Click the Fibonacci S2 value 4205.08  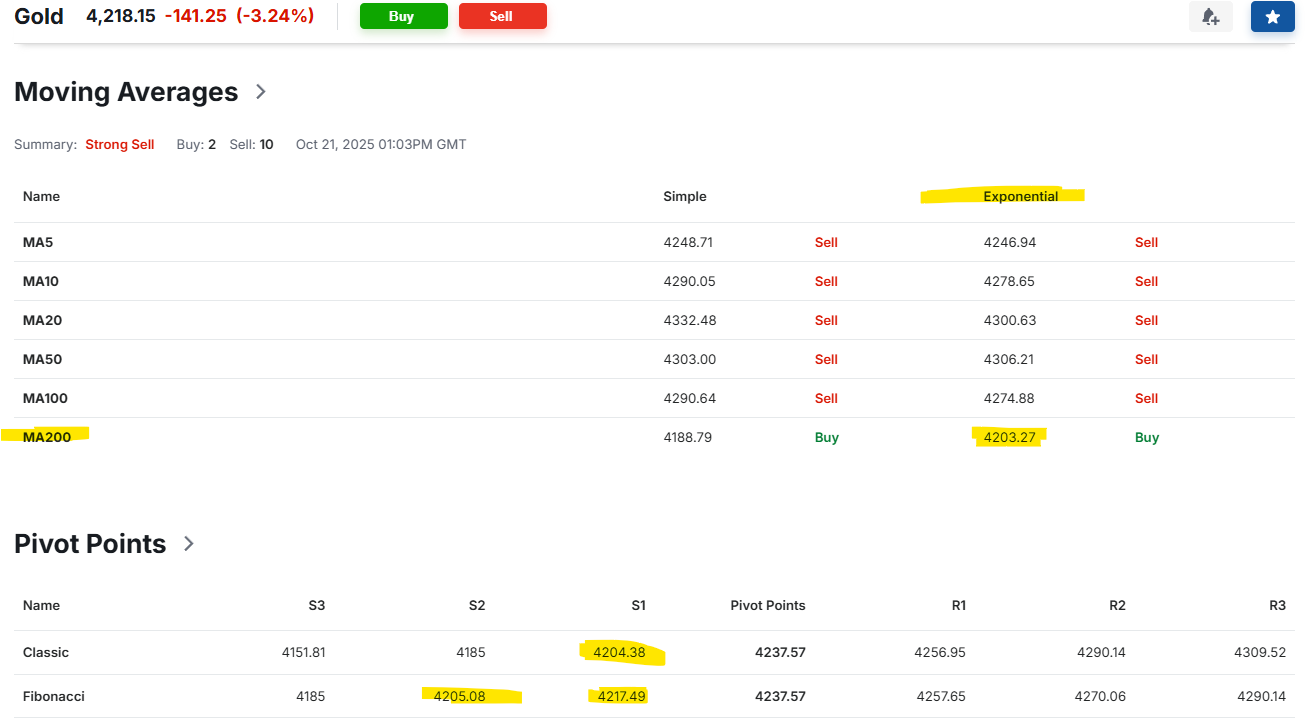pos(459,696)
